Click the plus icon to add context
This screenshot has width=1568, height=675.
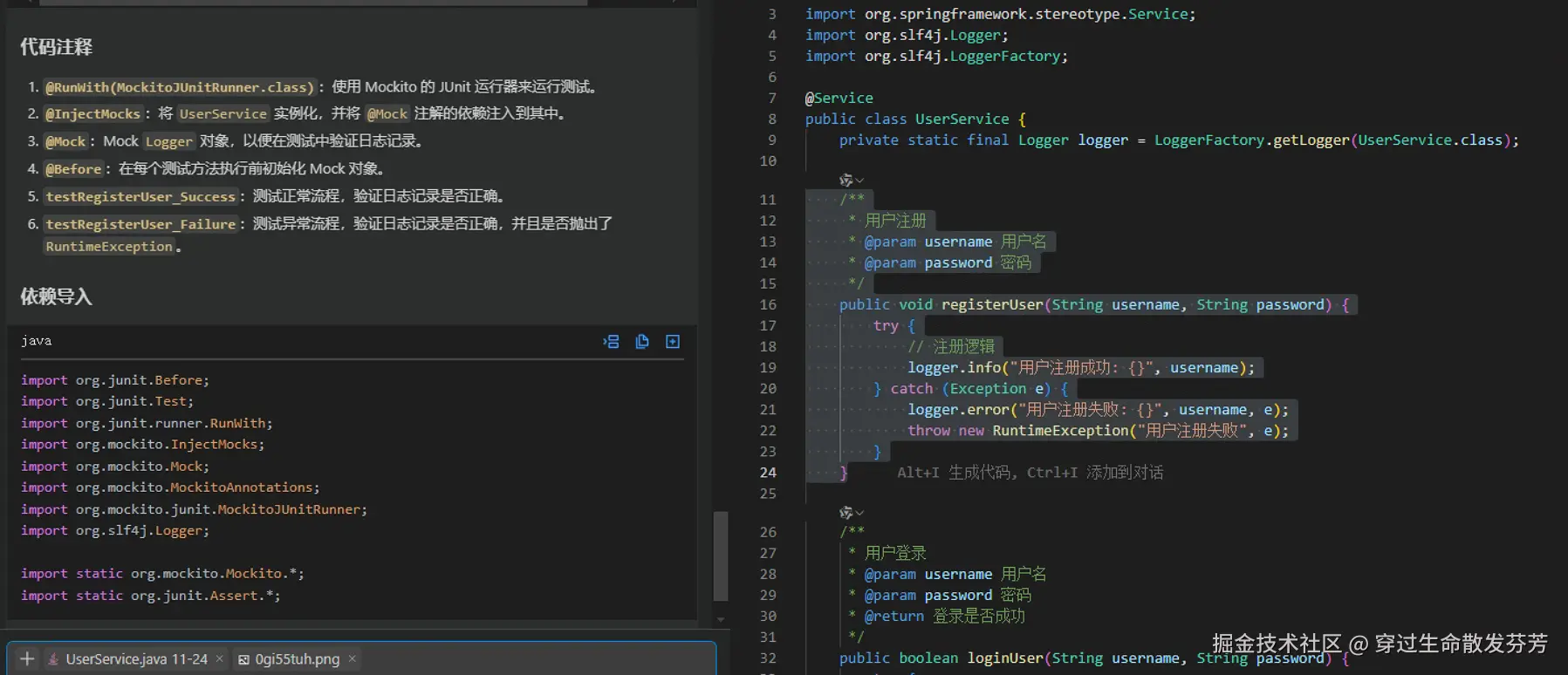point(27,659)
